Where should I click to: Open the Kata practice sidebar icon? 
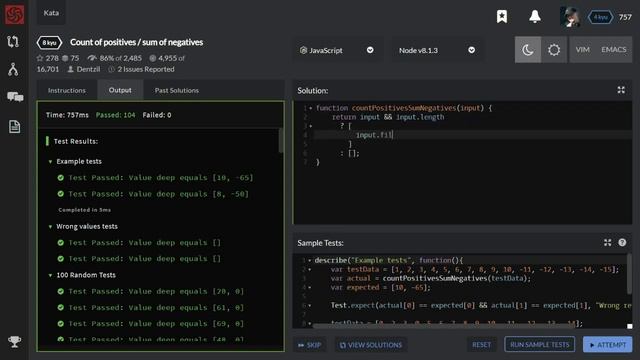pos(13,42)
